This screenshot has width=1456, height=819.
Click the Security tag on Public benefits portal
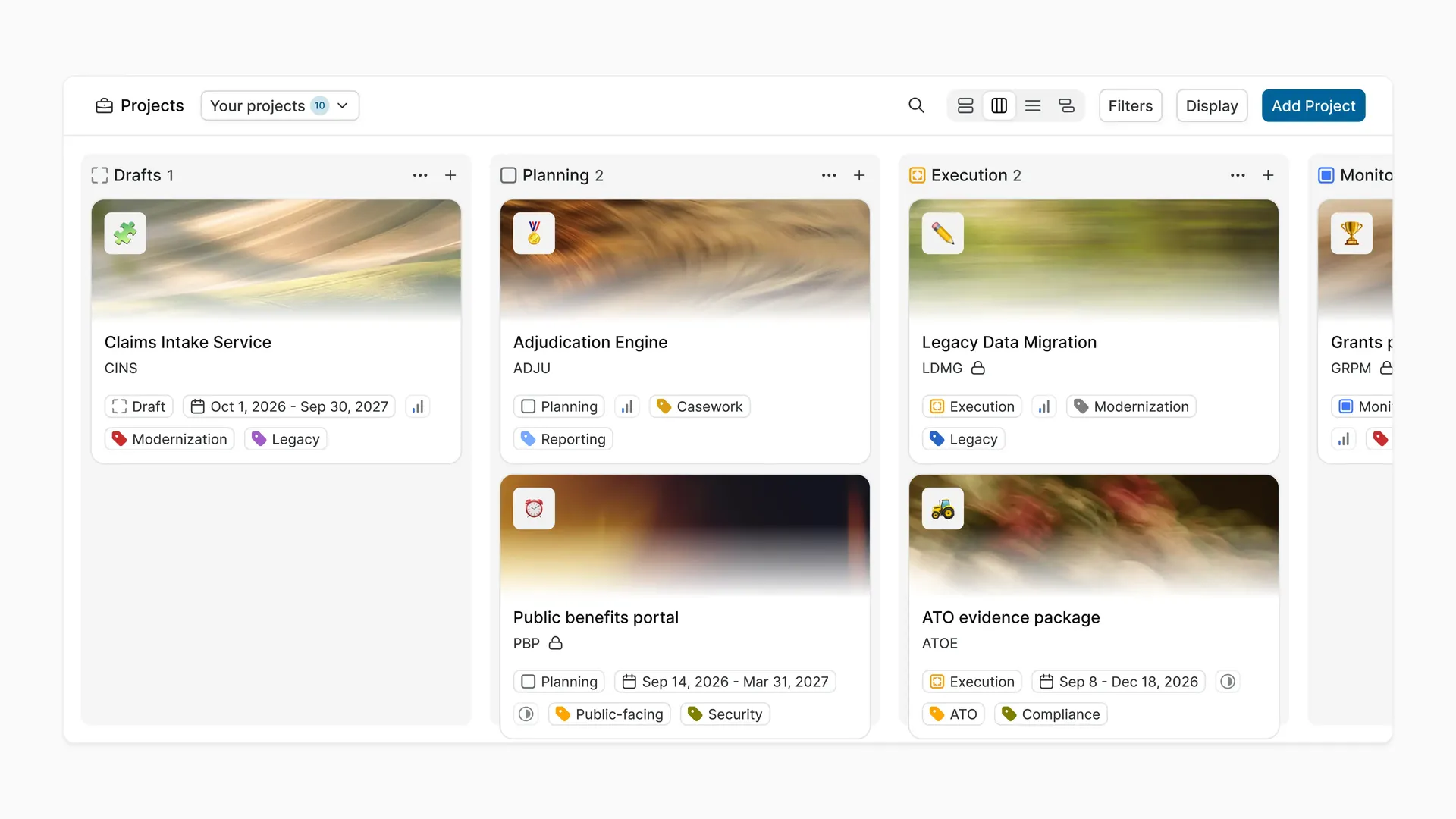click(725, 714)
